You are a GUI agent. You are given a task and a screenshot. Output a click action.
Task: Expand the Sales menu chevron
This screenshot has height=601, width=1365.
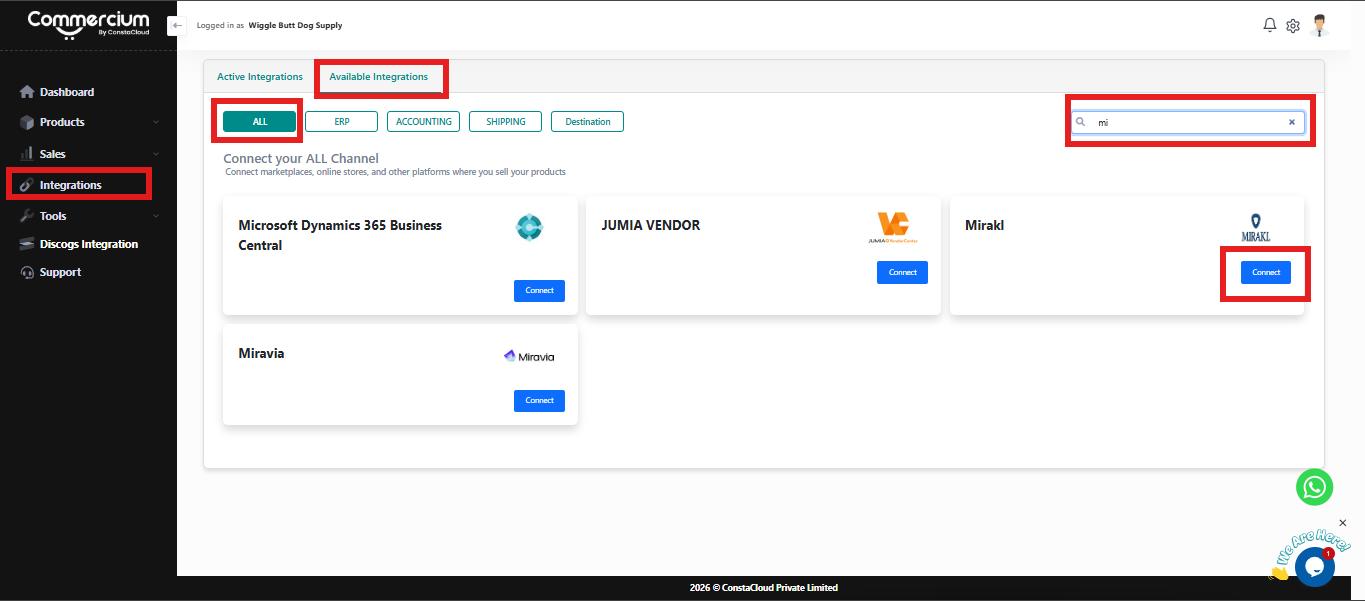156,154
